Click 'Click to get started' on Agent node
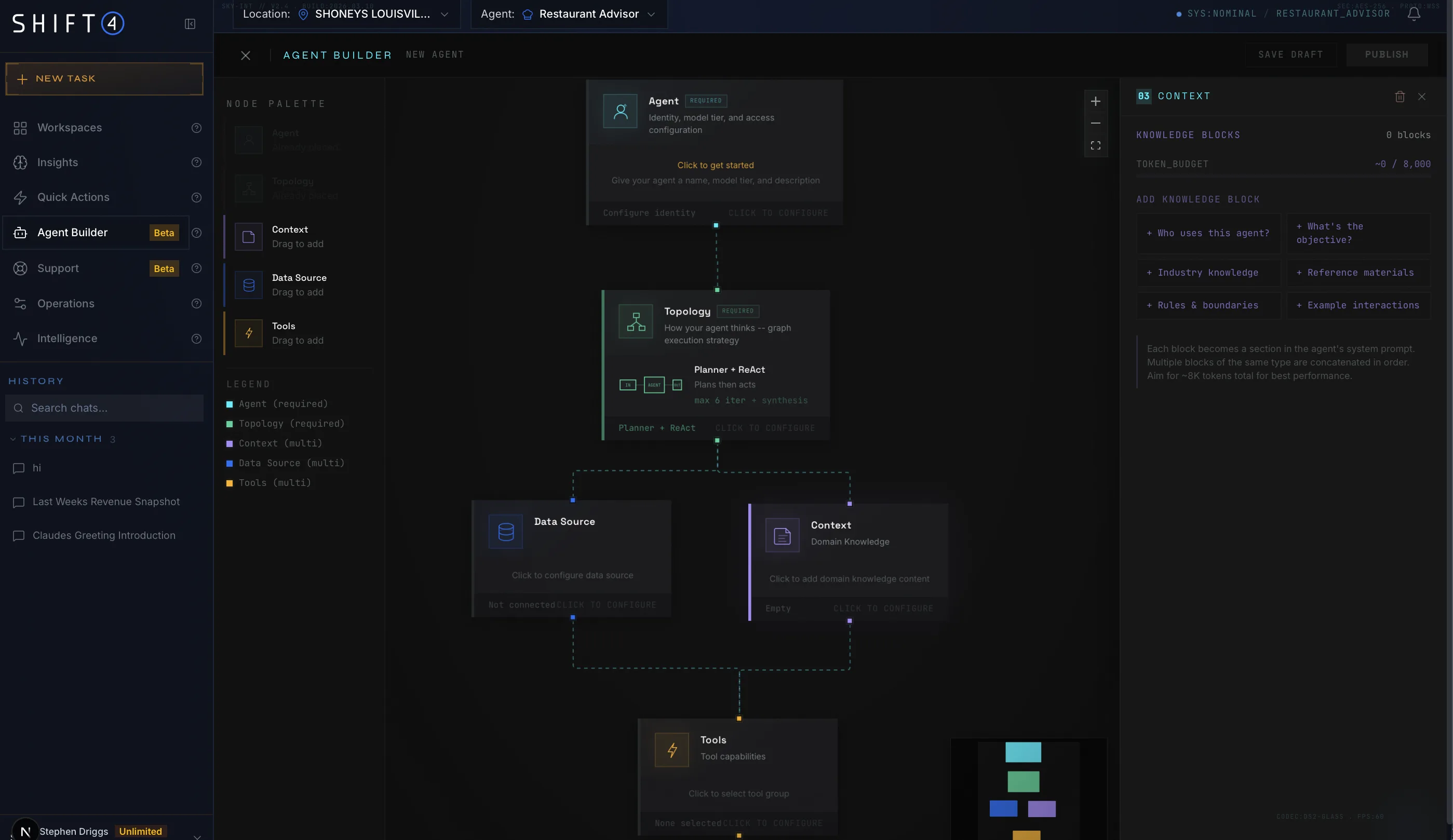Viewport: 1453px width, 840px height. (x=715, y=166)
